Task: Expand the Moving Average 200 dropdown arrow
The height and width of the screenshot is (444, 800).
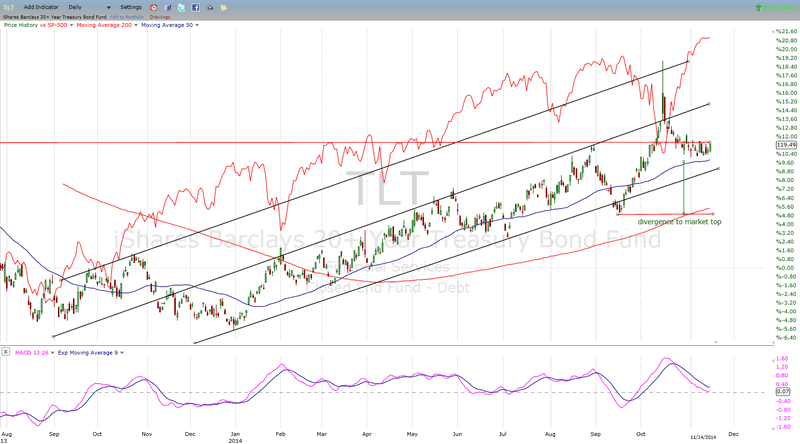Action: coord(136,25)
